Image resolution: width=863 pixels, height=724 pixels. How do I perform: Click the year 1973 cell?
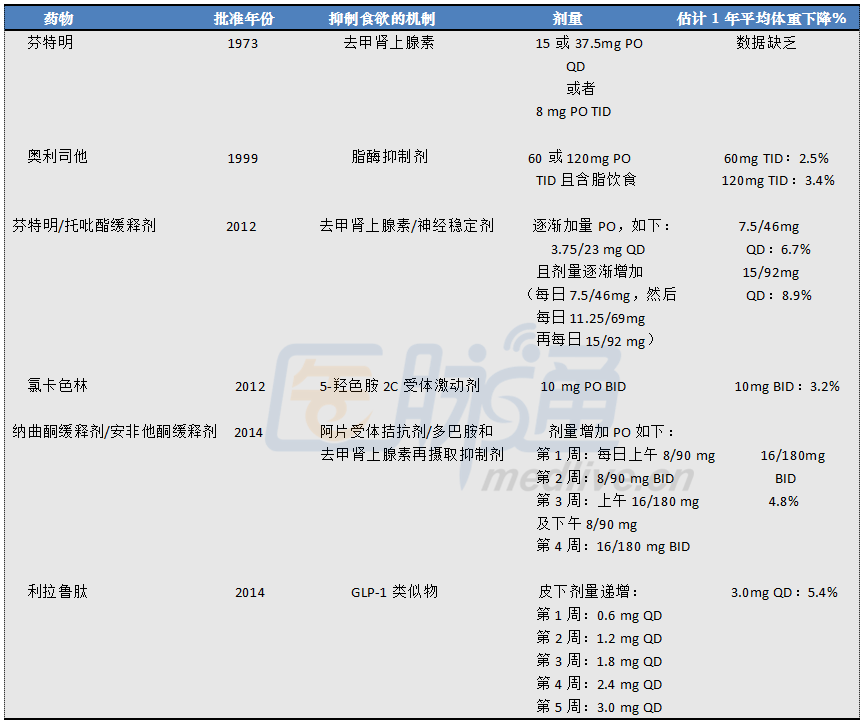click(x=241, y=42)
